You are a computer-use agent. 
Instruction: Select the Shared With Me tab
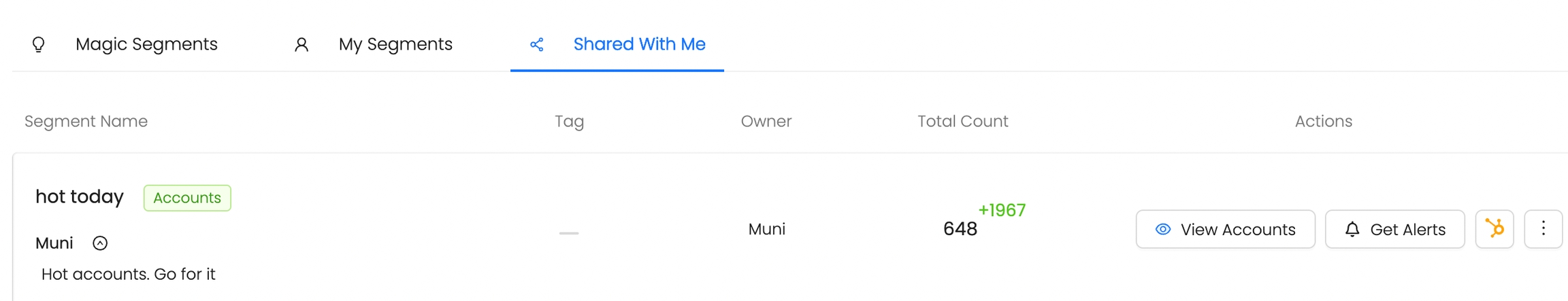click(x=638, y=44)
